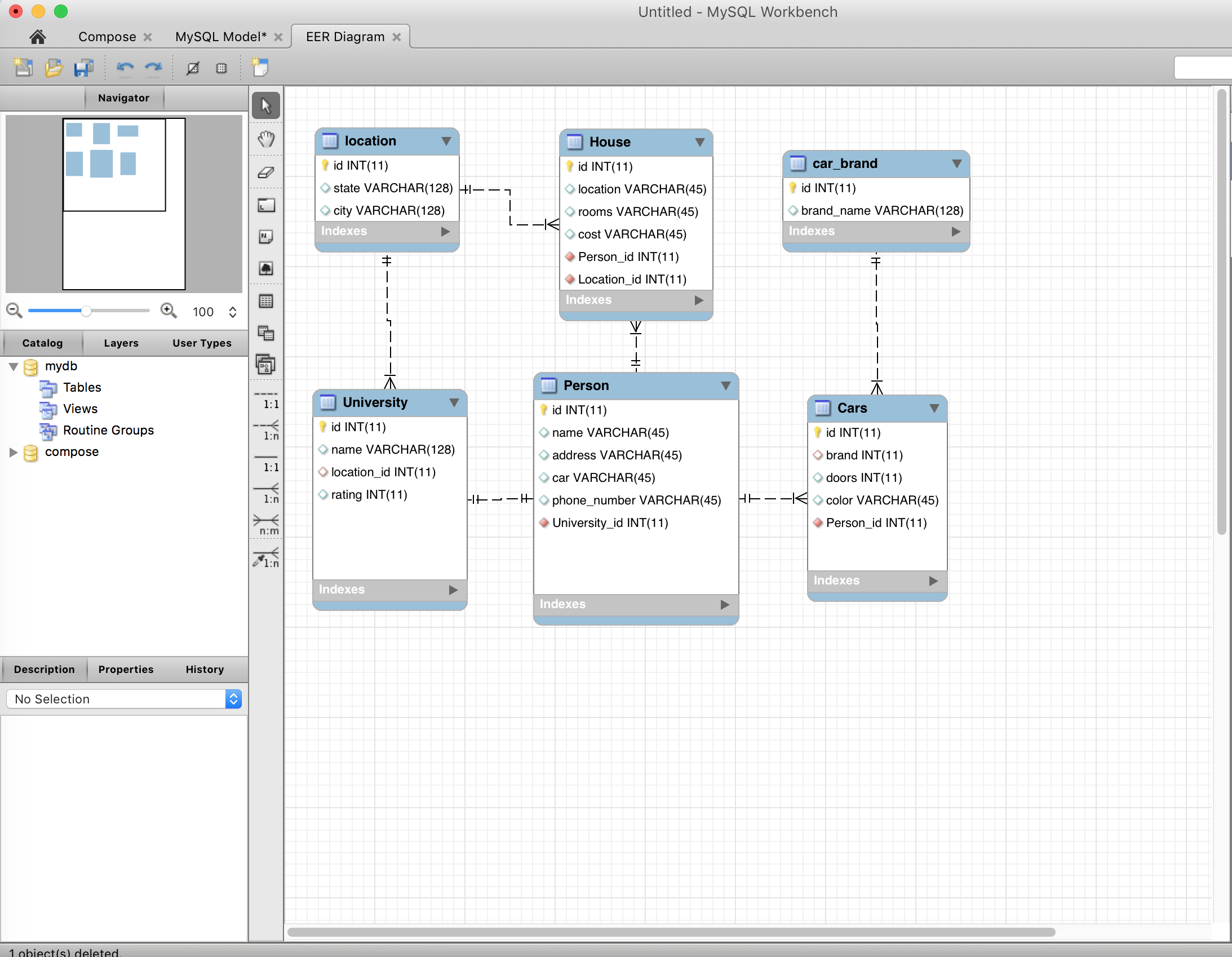Select the n:m relationship tool
This screenshot has height=957, width=1232.
265,527
